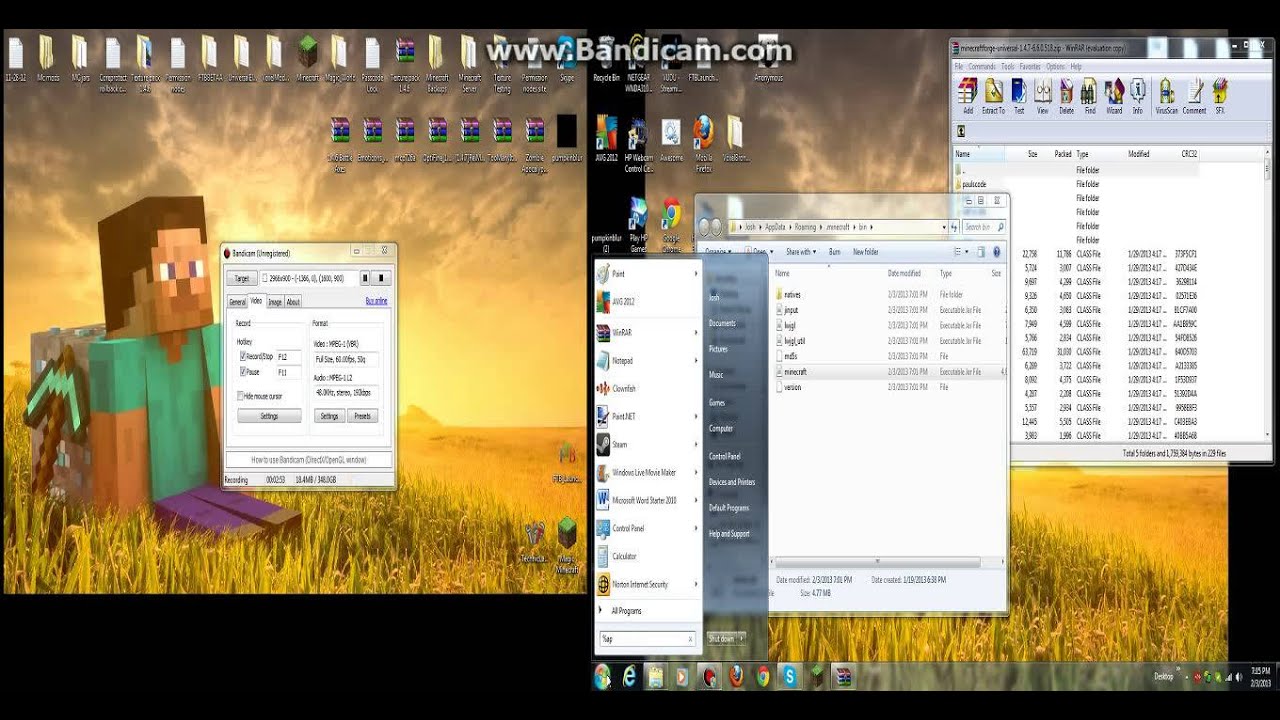
Task: Open WinRAR Tools menu
Action: click(1007, 67)
